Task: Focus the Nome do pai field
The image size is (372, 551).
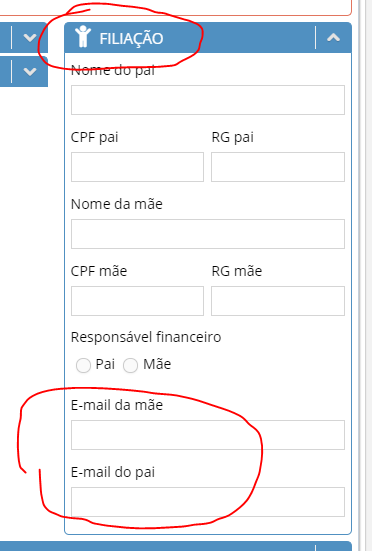Action: click(x=208, y=100)
